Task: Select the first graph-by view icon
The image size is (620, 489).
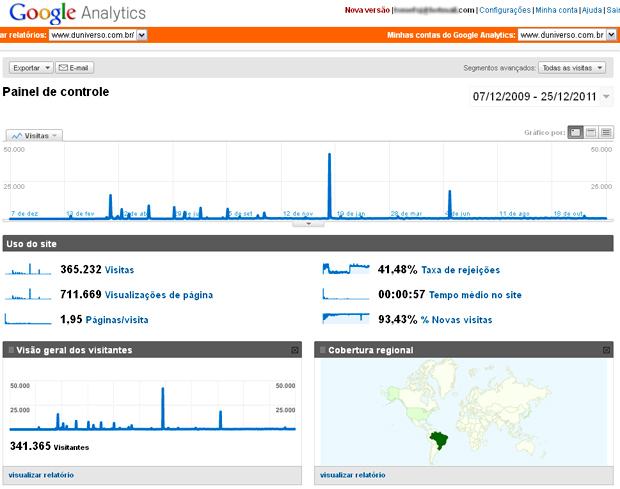Action: coord(575,133)
